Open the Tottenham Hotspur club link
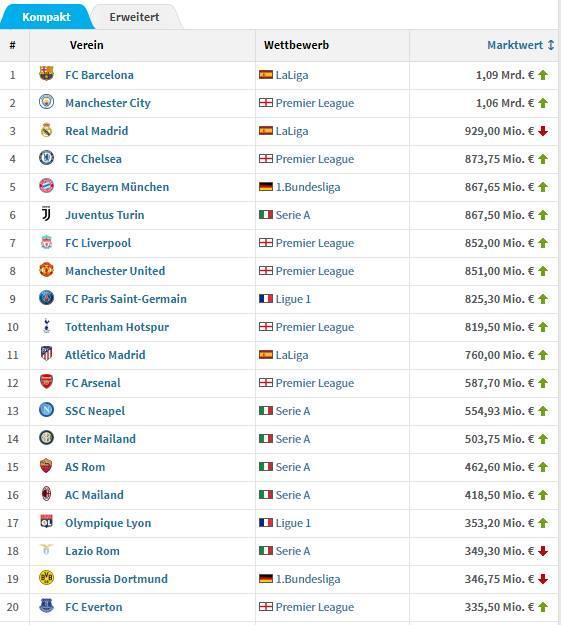This screenshot has height=625, width=561. [x=117, y=327]
